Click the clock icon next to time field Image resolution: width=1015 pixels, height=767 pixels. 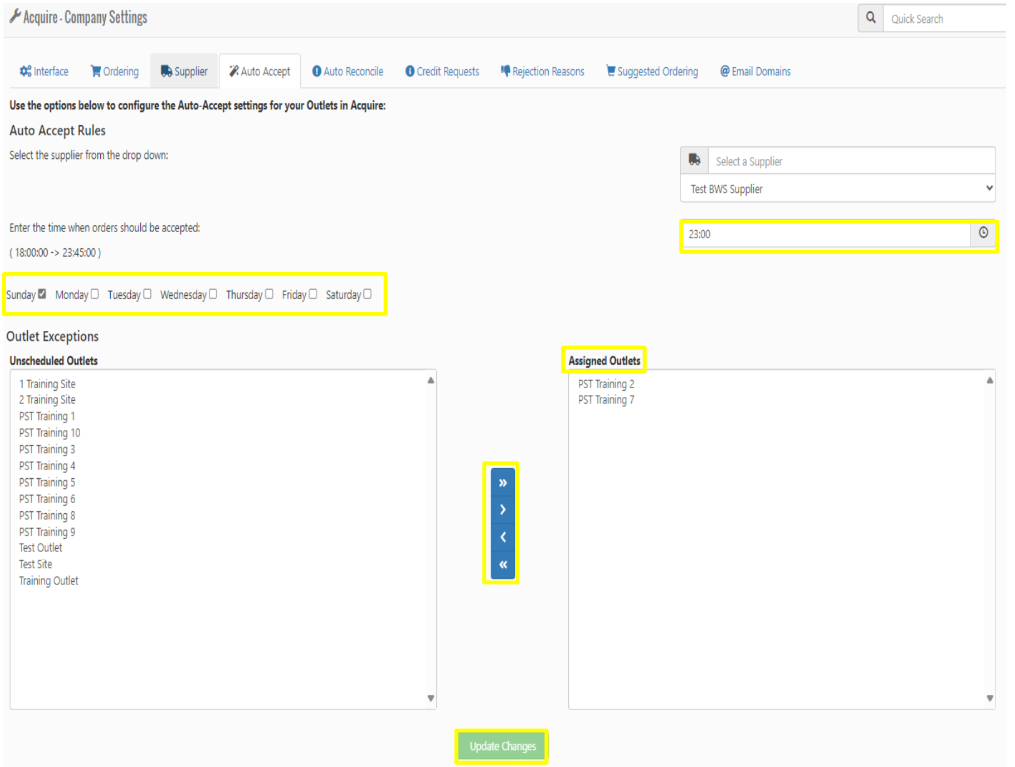click(983, 234)
